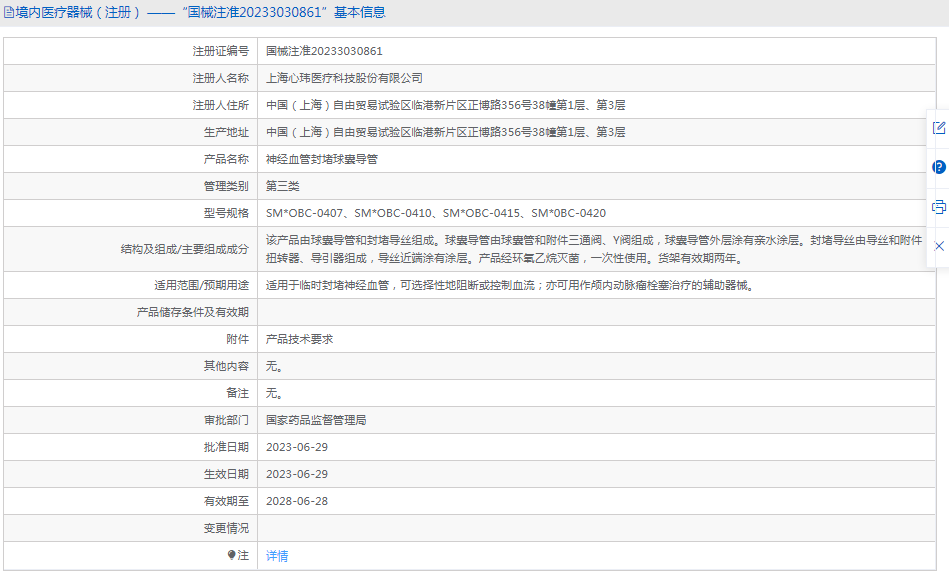Click the 产品名称 label
The image size is (949, 577).
click(x=226, y=159)
